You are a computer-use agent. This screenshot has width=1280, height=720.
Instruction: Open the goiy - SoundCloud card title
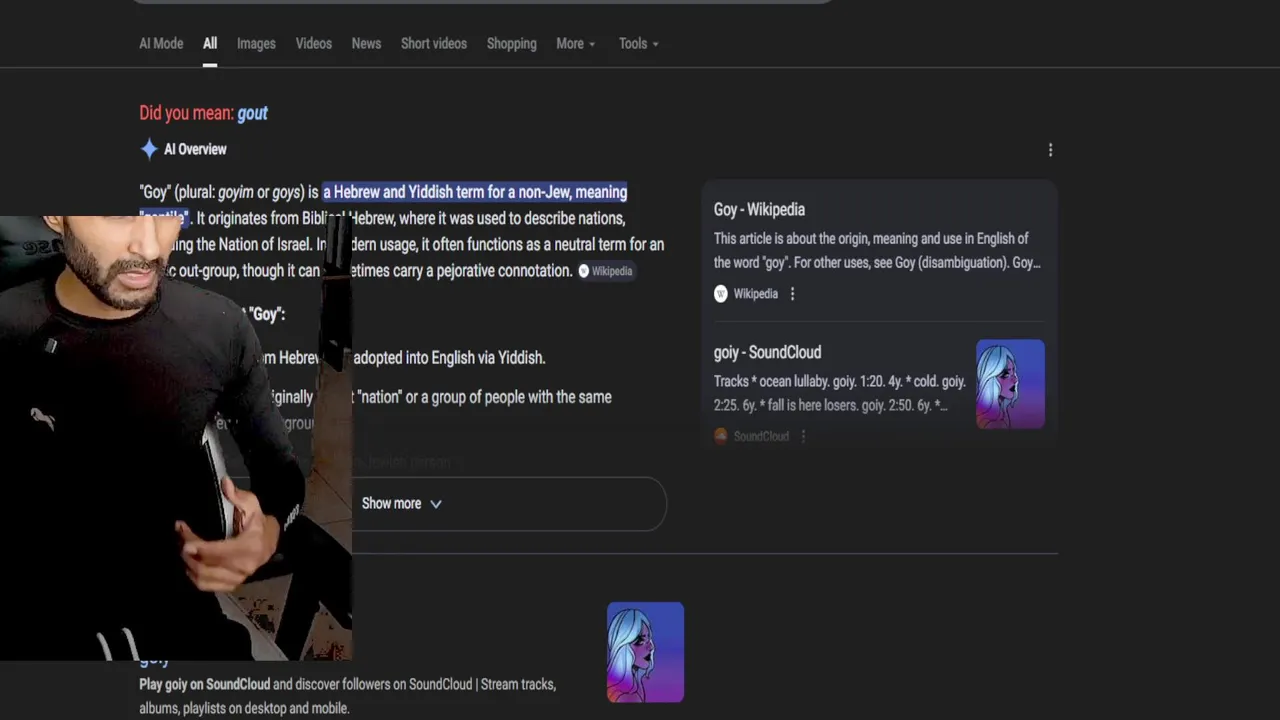(x=767, y=353)
